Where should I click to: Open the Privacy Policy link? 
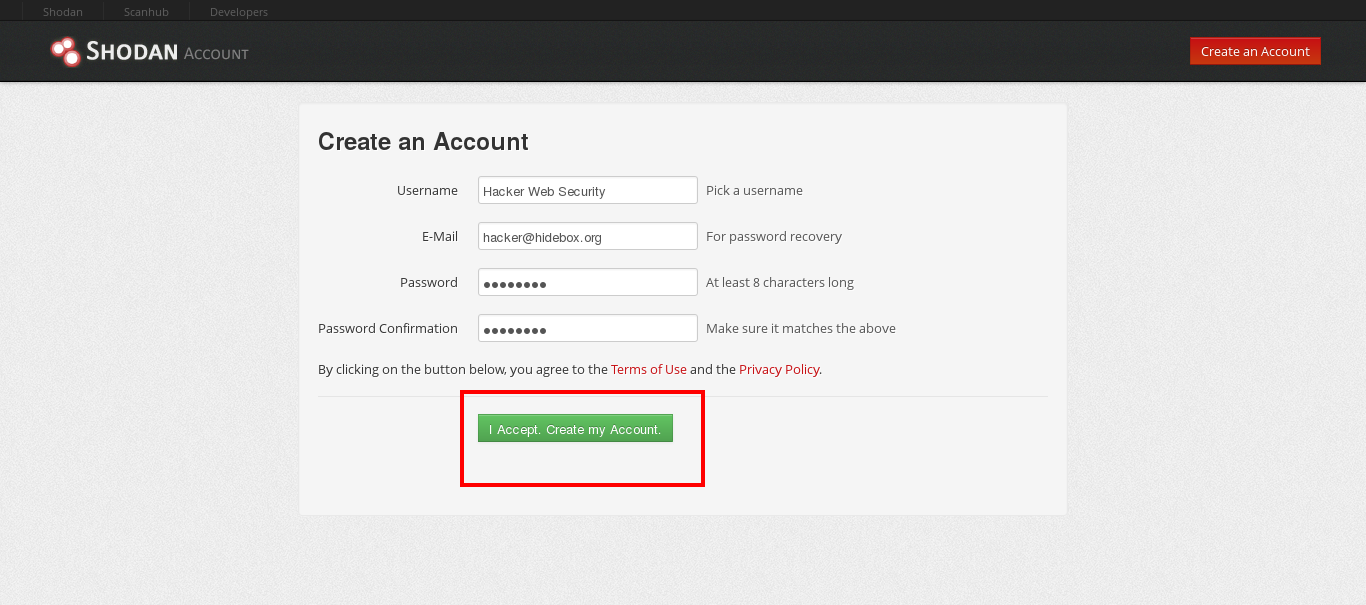pos(779,369)
